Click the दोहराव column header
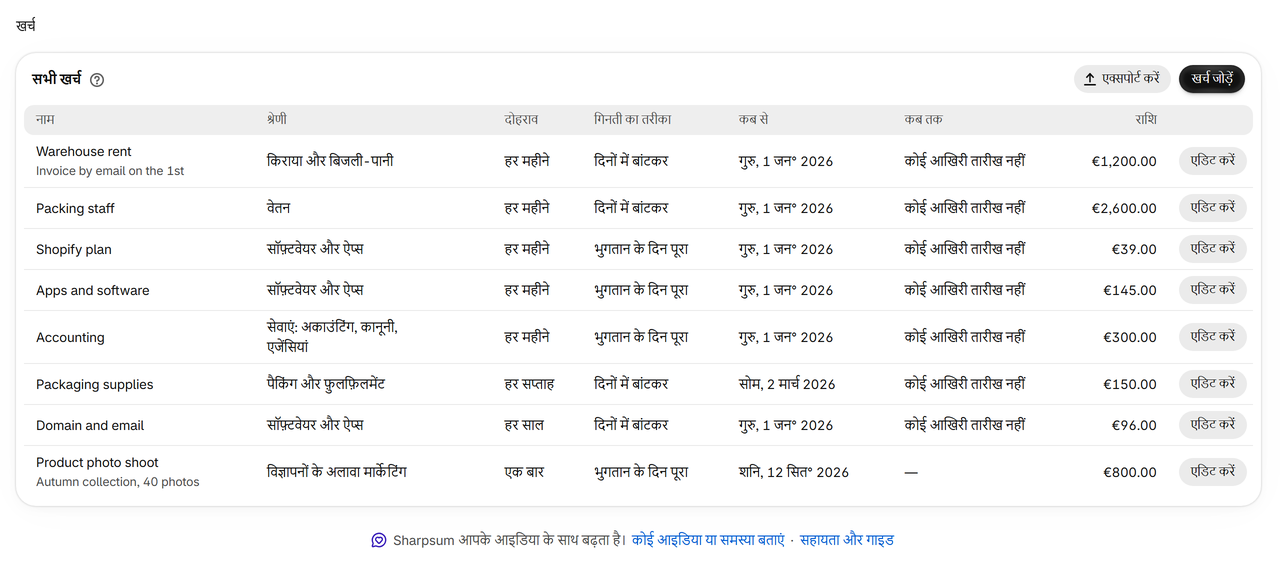Viewport: 1280px width, 574px height. (521, 119)
